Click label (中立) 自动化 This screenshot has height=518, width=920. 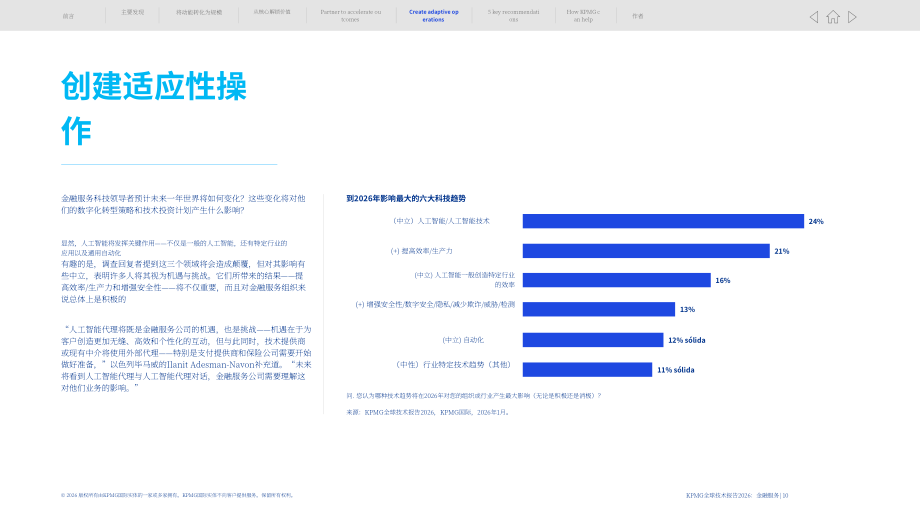[x=463, y=340]
